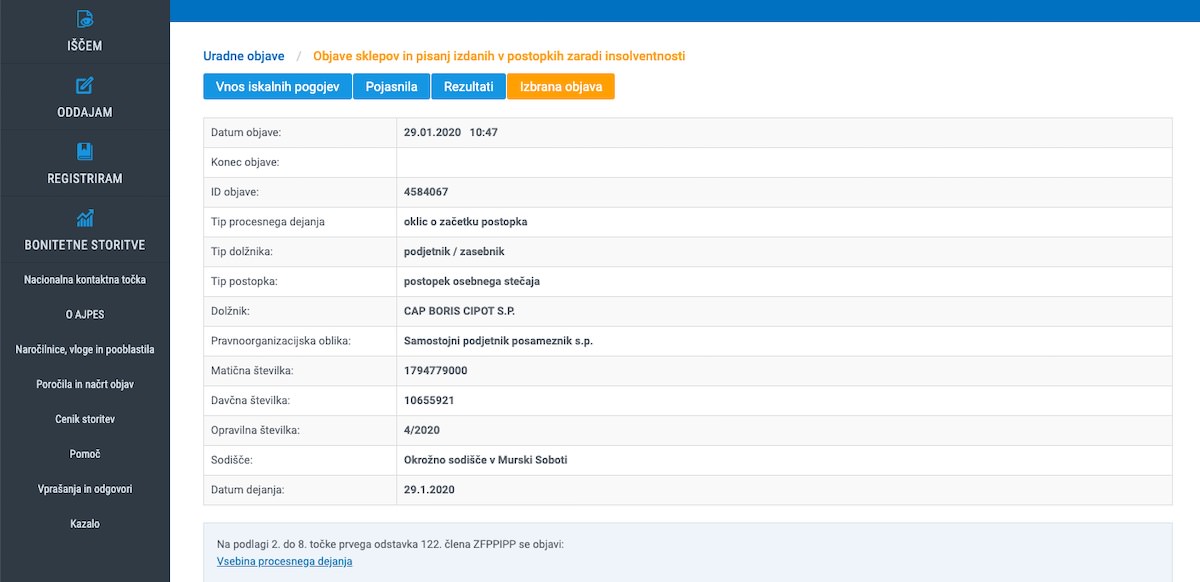This screenshot has height=582, width=1200.
Task: Open the ODDAJAM sidebar section
Action: 85,112
